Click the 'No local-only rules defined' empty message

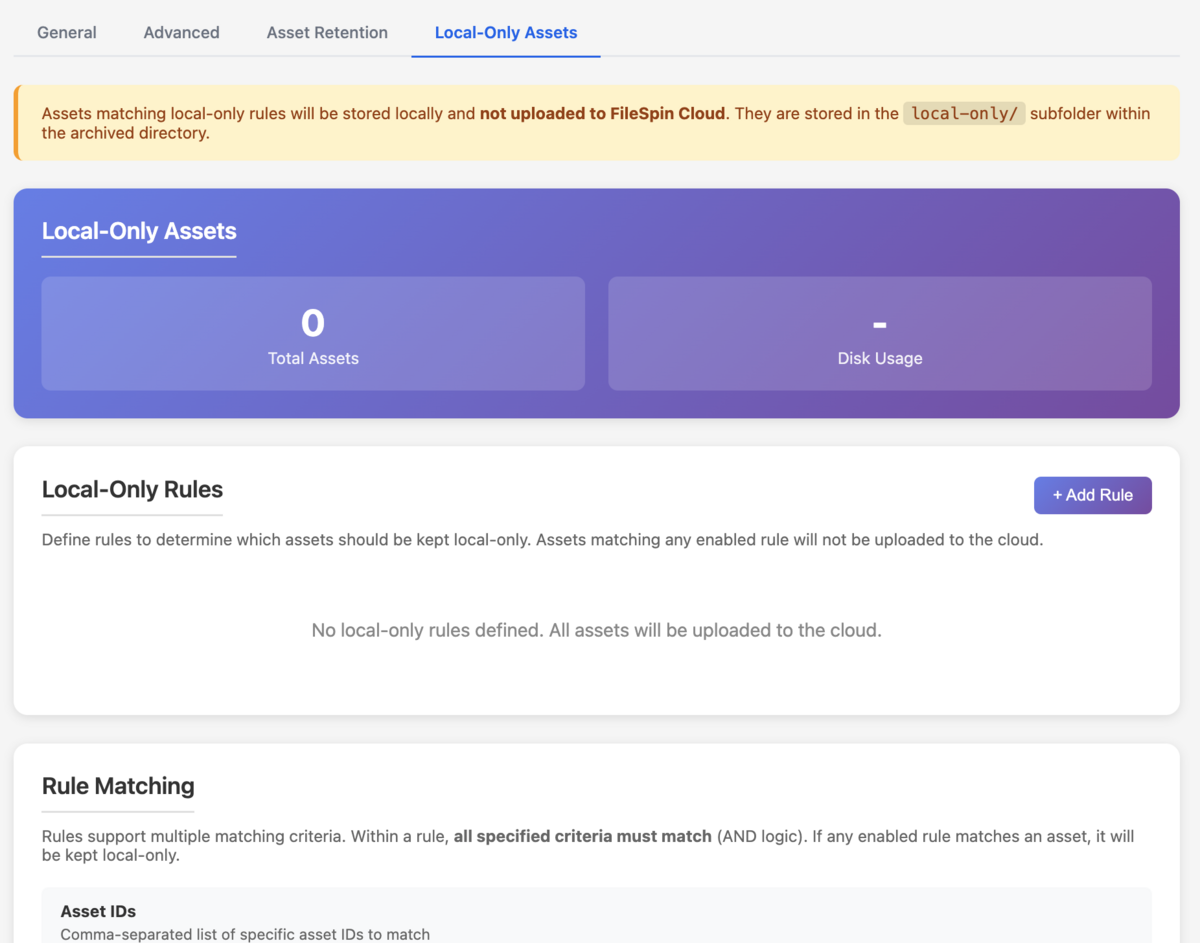596,630
